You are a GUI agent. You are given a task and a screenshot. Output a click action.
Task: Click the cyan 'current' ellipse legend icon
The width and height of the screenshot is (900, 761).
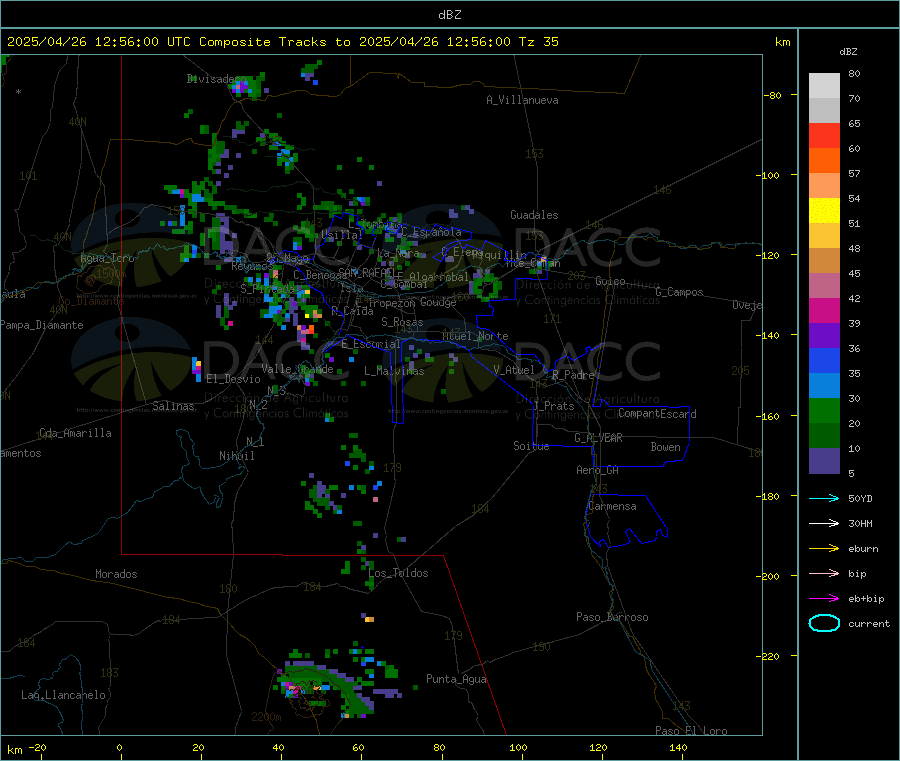click(x=824, y=623)
